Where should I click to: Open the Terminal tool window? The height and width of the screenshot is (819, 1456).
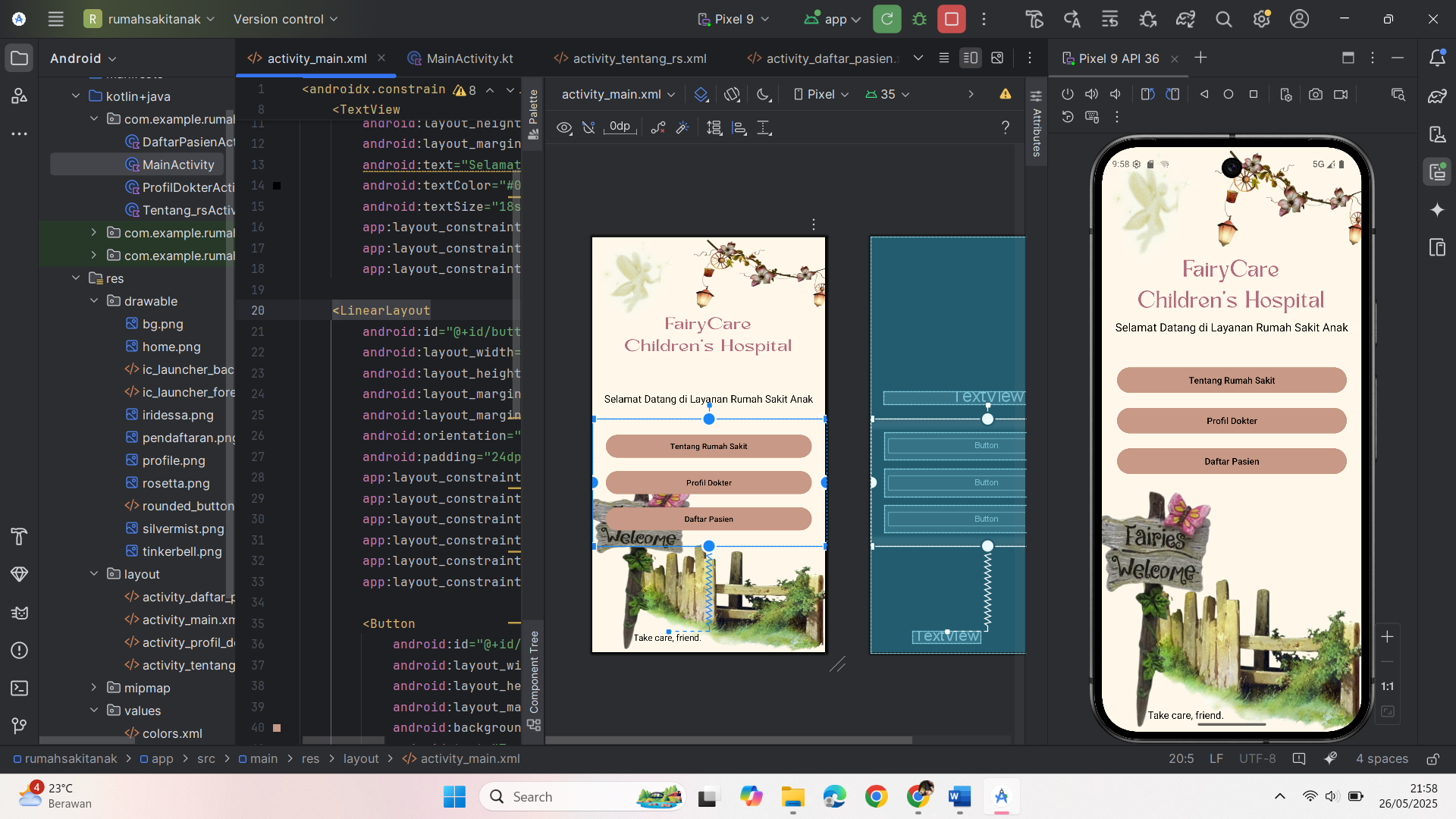click(x=20, y=688)
